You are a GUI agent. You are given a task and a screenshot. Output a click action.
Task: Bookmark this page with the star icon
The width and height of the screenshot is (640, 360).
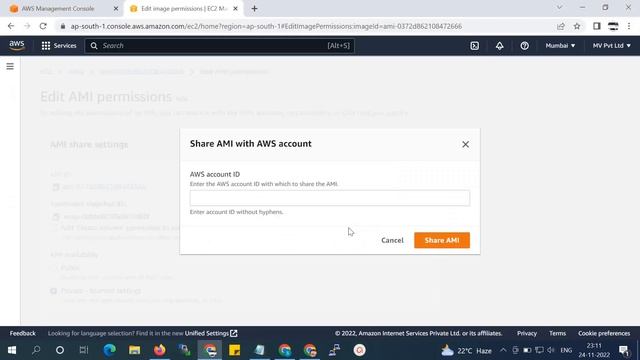coord(577,26)
